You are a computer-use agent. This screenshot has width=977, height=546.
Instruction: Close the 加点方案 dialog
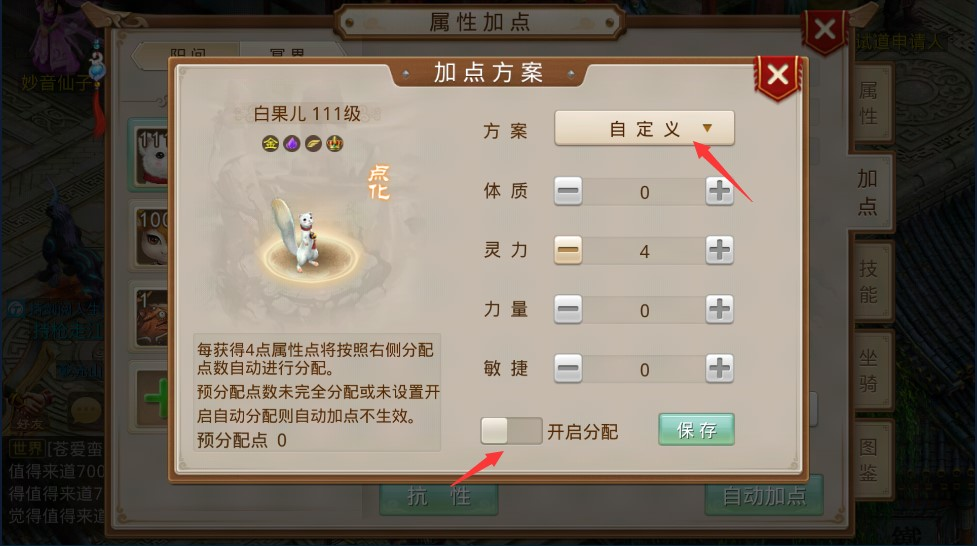[777, 77]
